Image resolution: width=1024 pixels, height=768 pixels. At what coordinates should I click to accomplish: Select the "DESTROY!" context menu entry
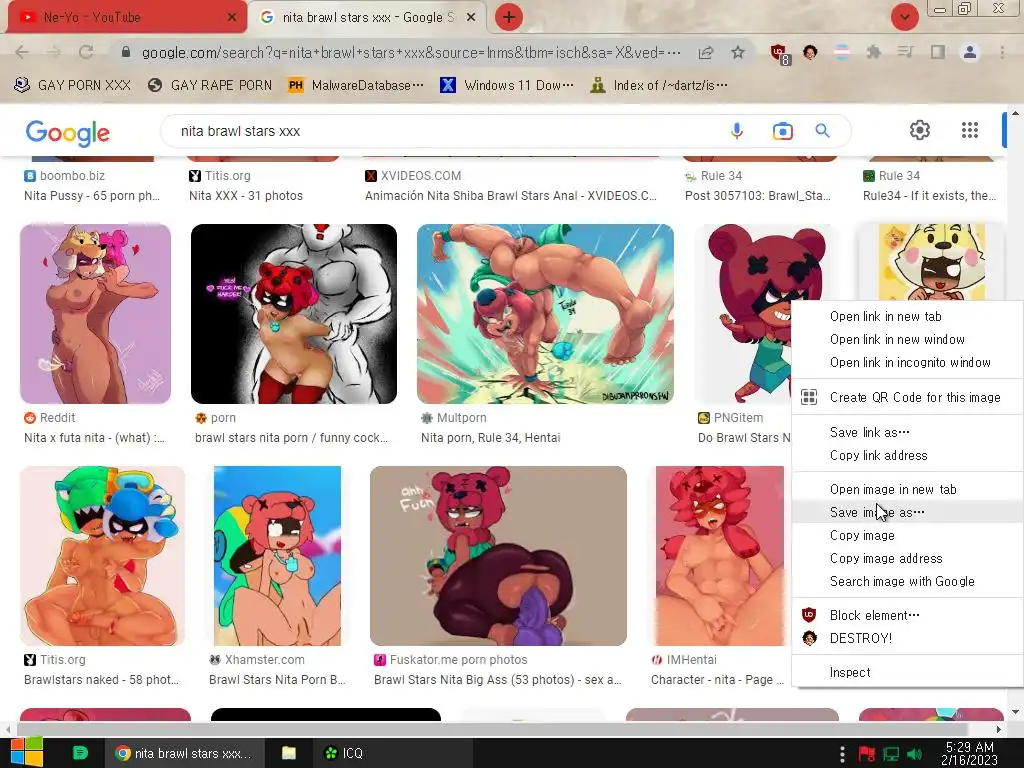click(x=861, y=638)
